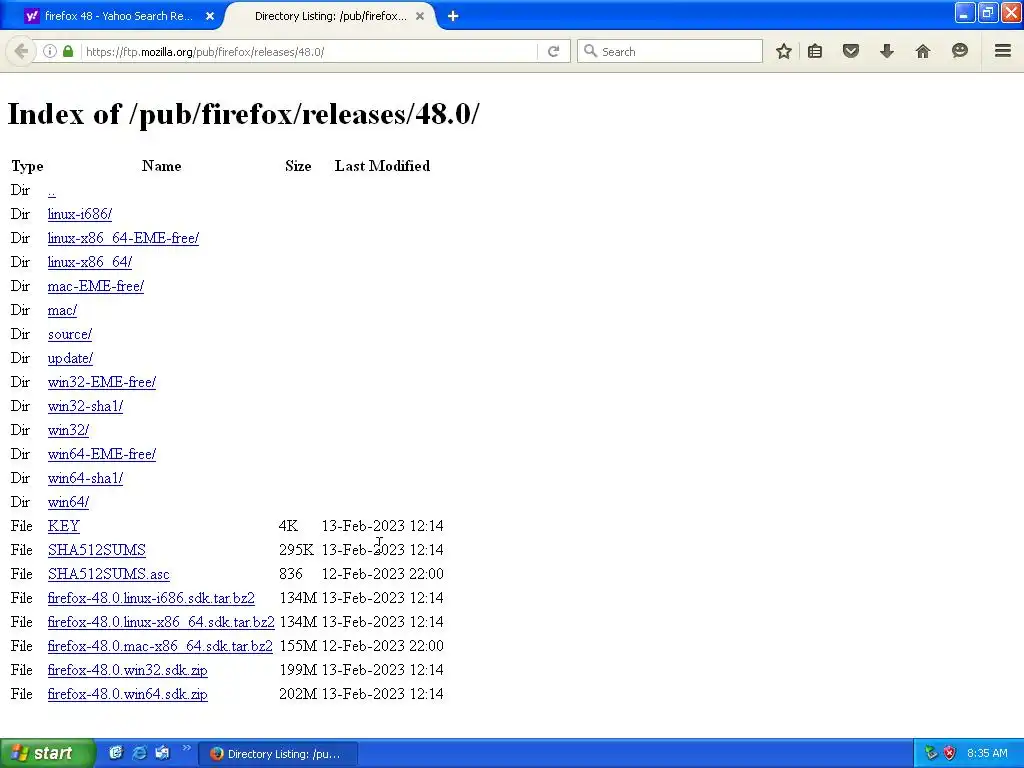This screenshot has height=768, width=1024.
Task: Open the linux-i686/ directory
Action: [x=80, y=214]
